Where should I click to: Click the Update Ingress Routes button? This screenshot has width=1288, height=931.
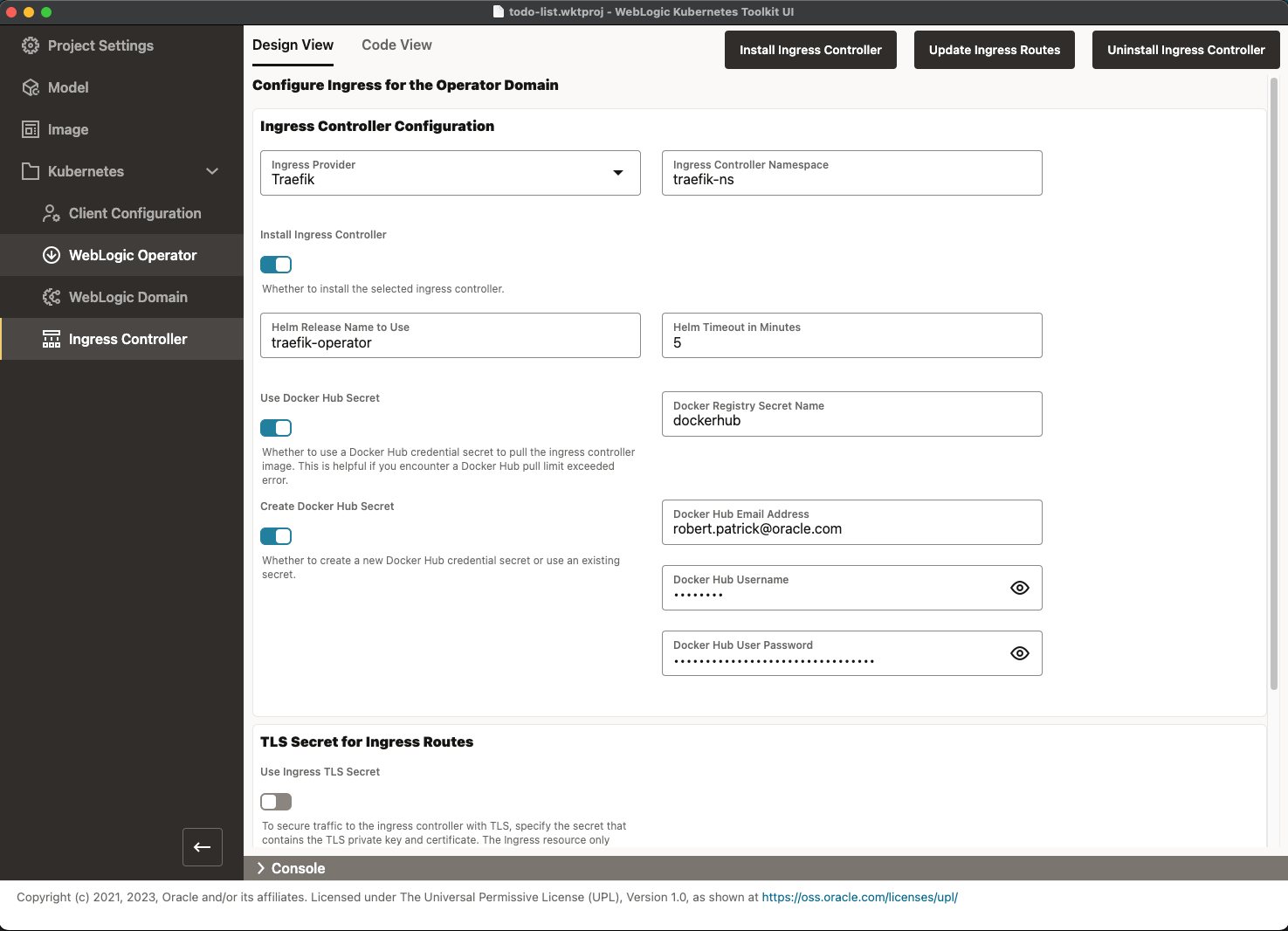click(x=994, y=50)
